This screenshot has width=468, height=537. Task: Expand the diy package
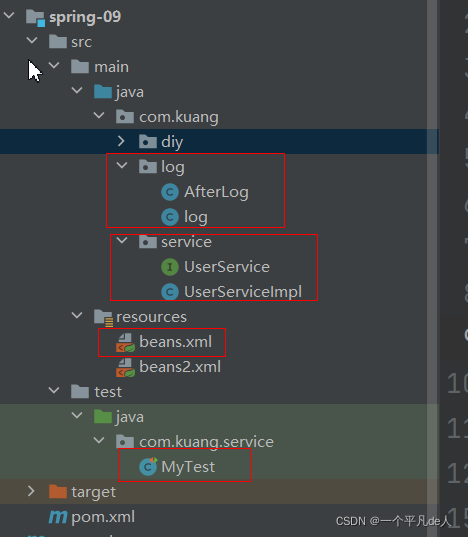click(121, 141)
